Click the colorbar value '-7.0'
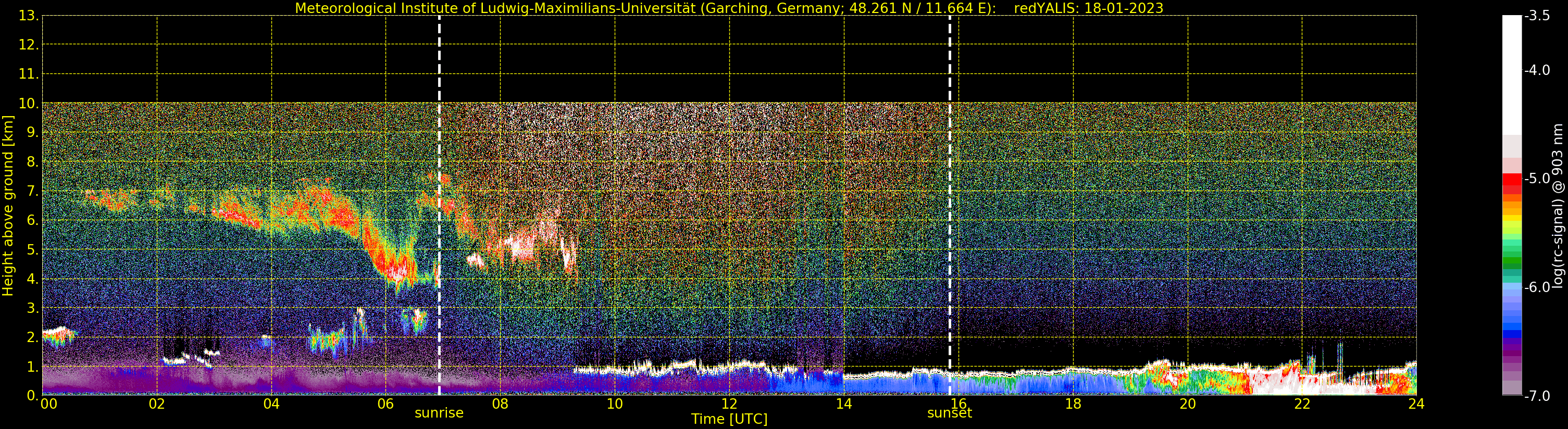This screenshot has width=1568, height=429. 1537,396
